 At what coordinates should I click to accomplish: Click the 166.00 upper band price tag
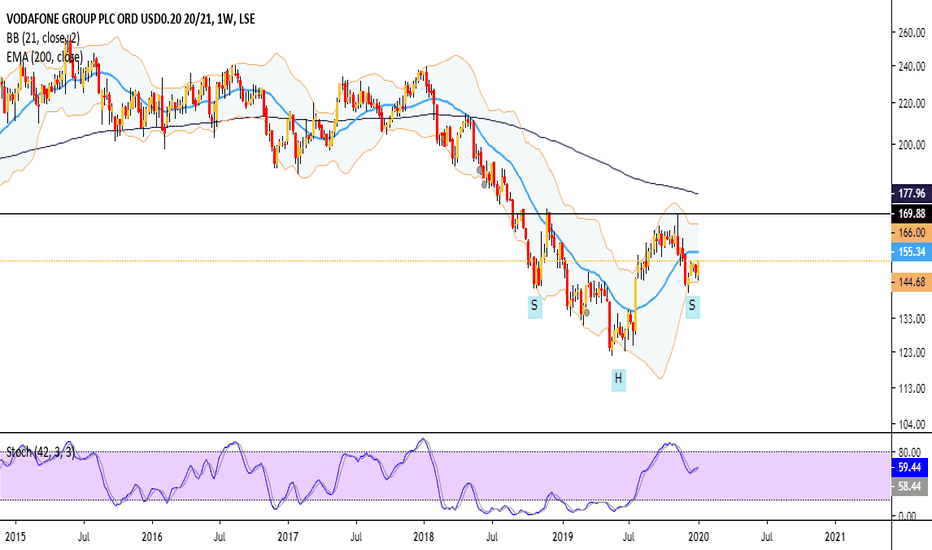tap(911, 232)
